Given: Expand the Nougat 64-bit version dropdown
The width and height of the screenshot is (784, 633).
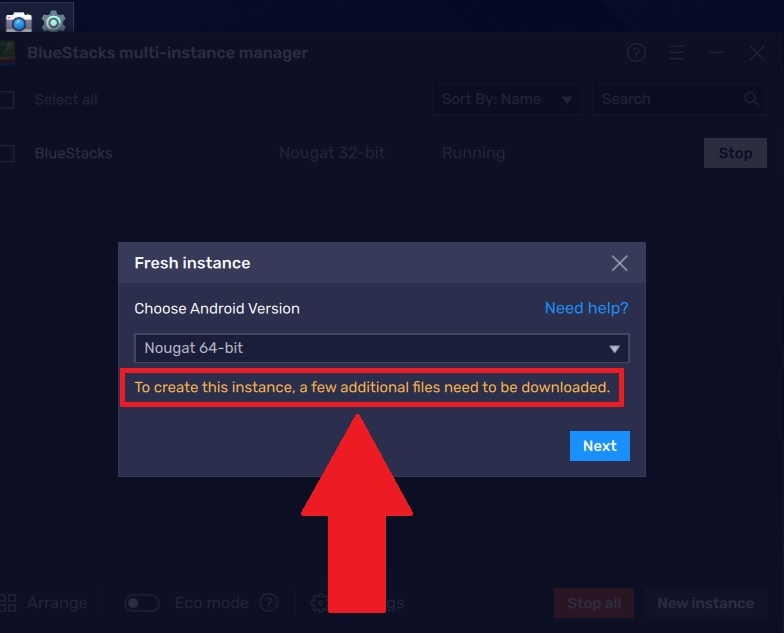Looking at the screenshot, I should click(x=382, y=348).
